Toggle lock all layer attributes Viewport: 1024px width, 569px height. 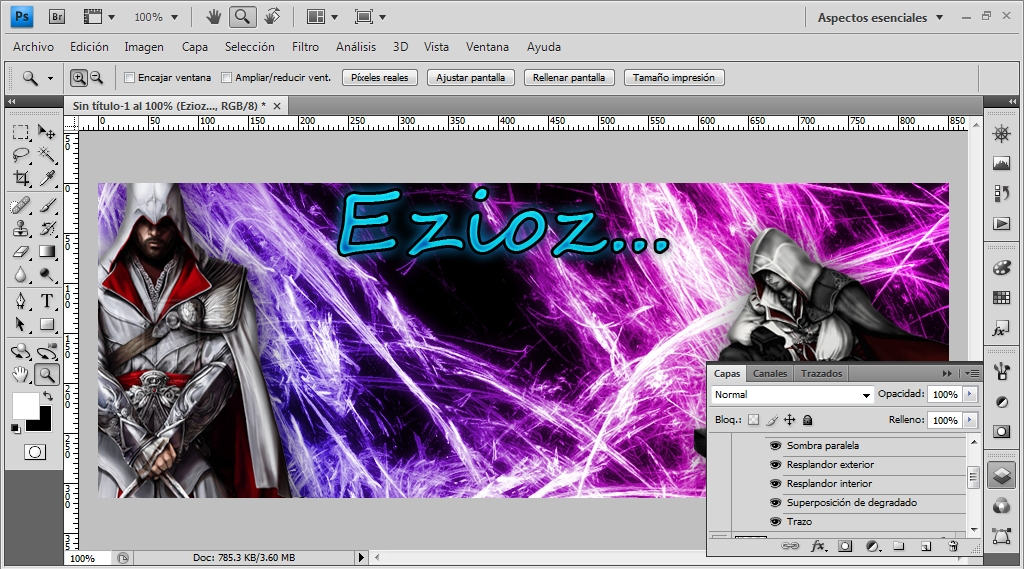pyautogui.click(x=807, y=420)
